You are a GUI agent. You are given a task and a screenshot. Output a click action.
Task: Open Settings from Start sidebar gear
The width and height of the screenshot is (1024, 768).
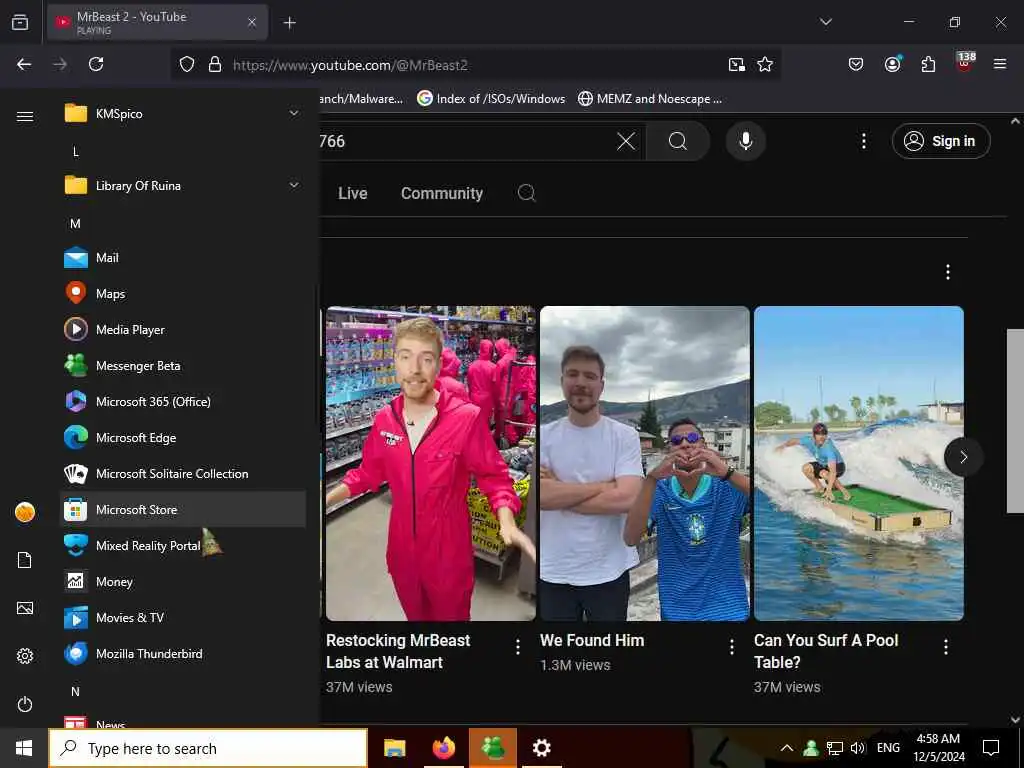pyautogui.click(x=25, y=656)
